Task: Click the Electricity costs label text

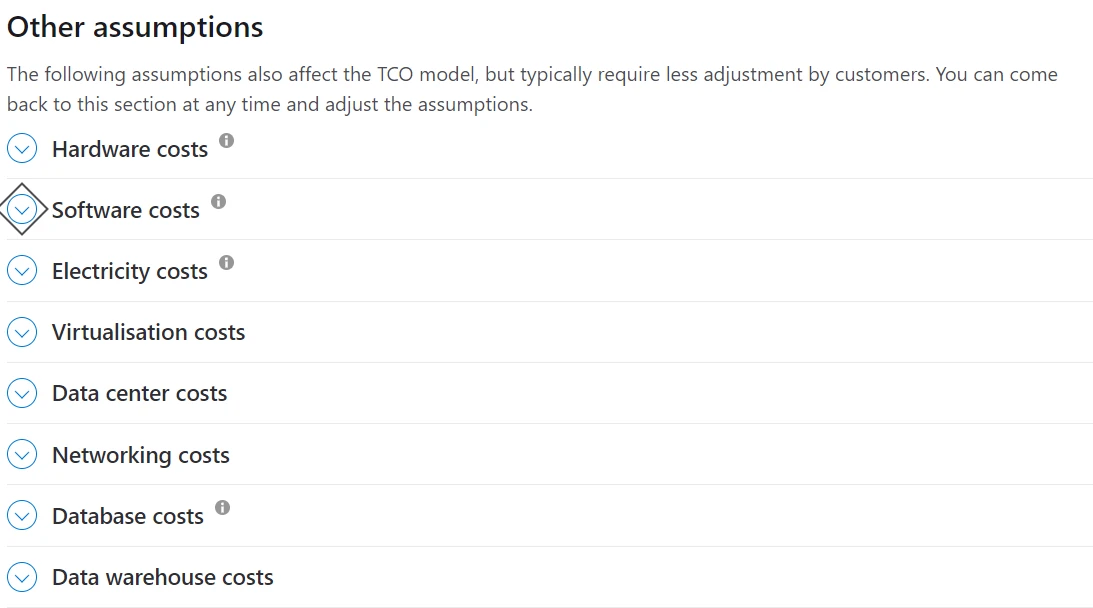Action: [x=129, y=270]
